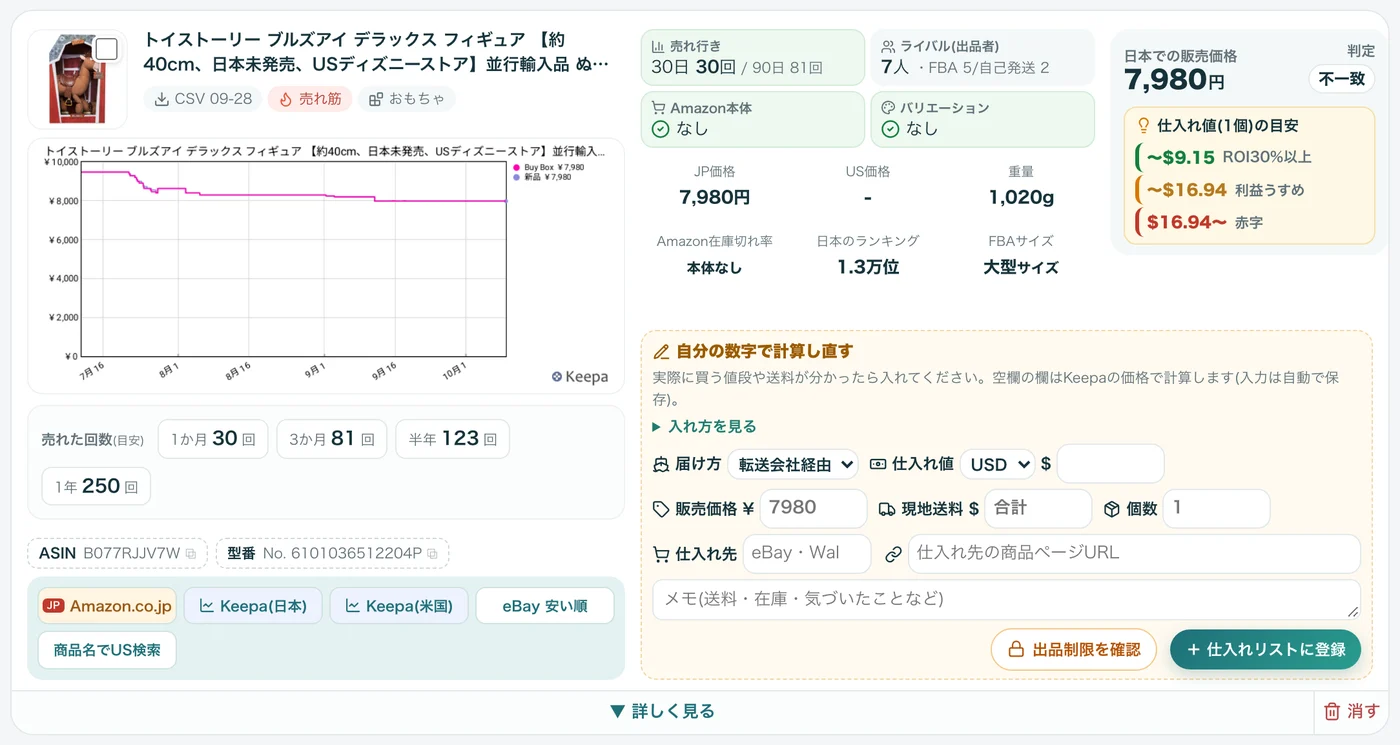
Task: Copy the 型番 using its copy icon
Action: click(432, 553)
